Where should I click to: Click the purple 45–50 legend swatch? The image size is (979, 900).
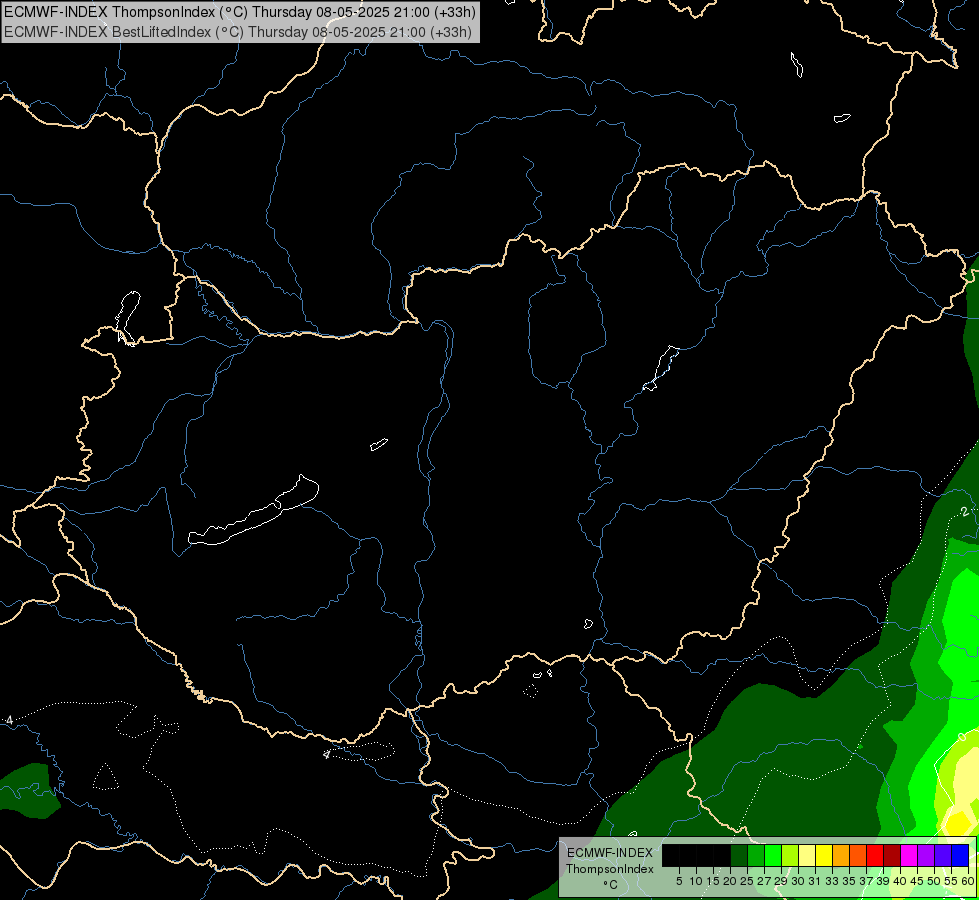(x=925, y=856)
